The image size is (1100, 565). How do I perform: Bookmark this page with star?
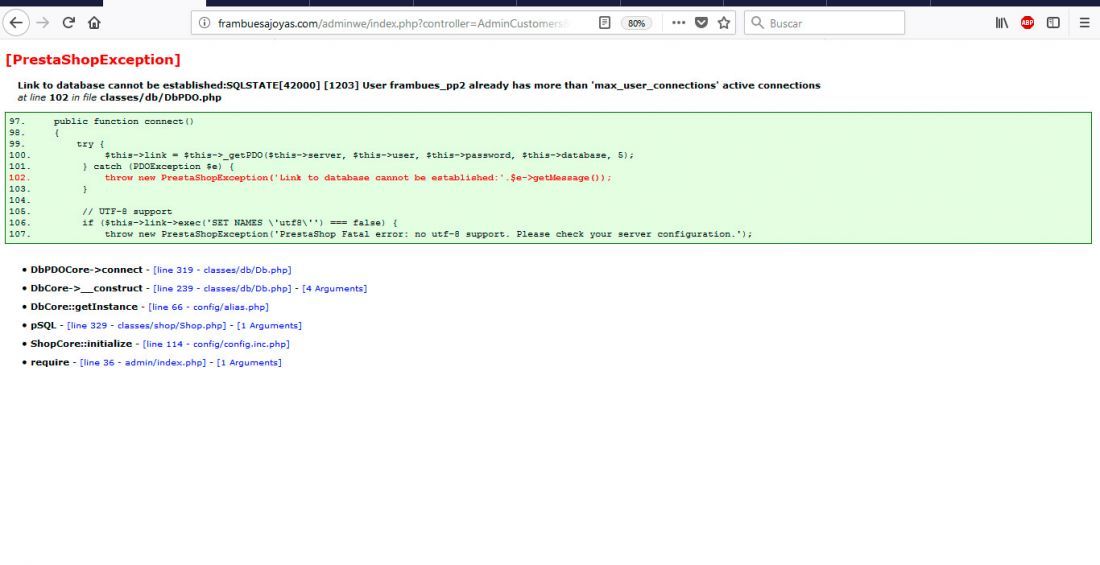(x=723, y=23)
